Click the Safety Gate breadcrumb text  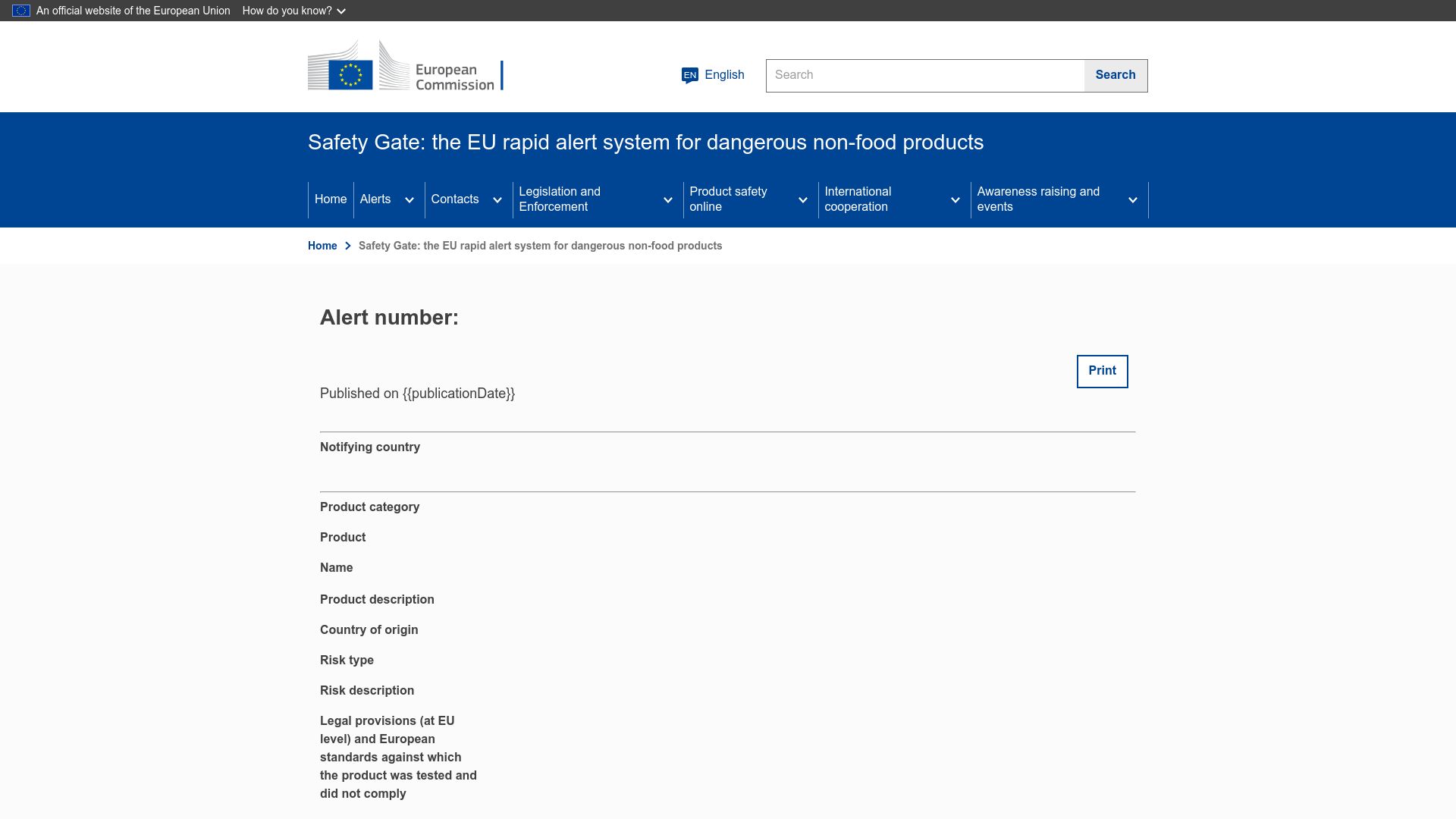tap(540, 246)
